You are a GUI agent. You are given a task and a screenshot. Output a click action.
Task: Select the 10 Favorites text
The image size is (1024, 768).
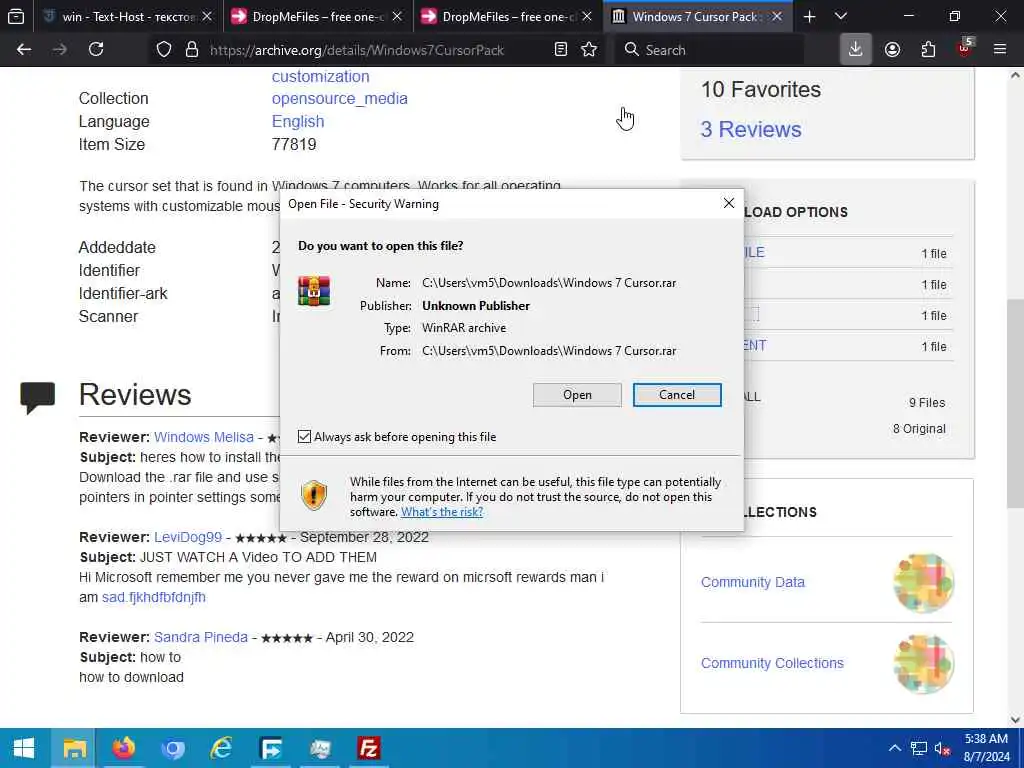point(761,89)
